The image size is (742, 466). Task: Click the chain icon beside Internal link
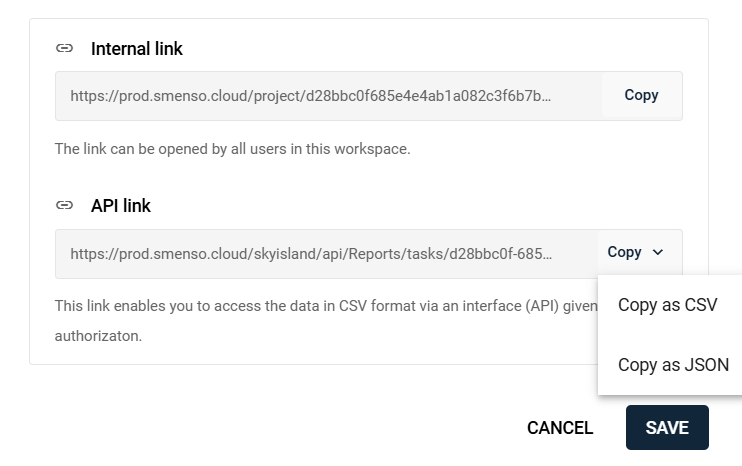coord(64,48)
